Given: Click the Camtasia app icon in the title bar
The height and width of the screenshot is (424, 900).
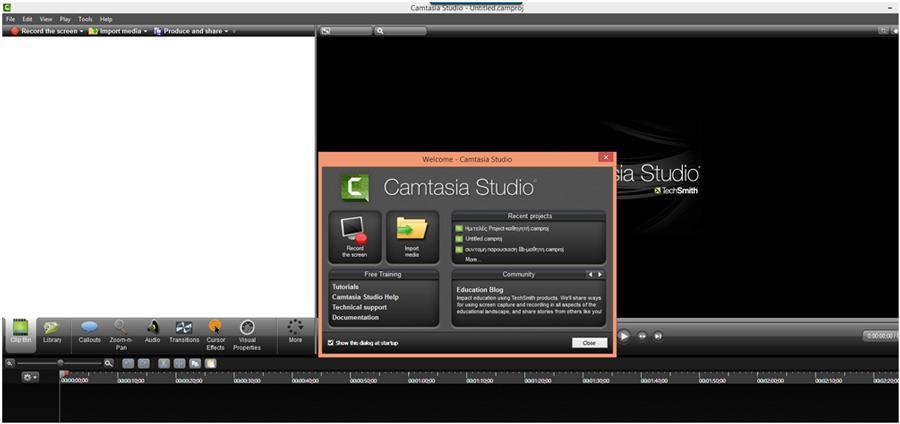Looking at the screenshot, I should pos(7,7).
